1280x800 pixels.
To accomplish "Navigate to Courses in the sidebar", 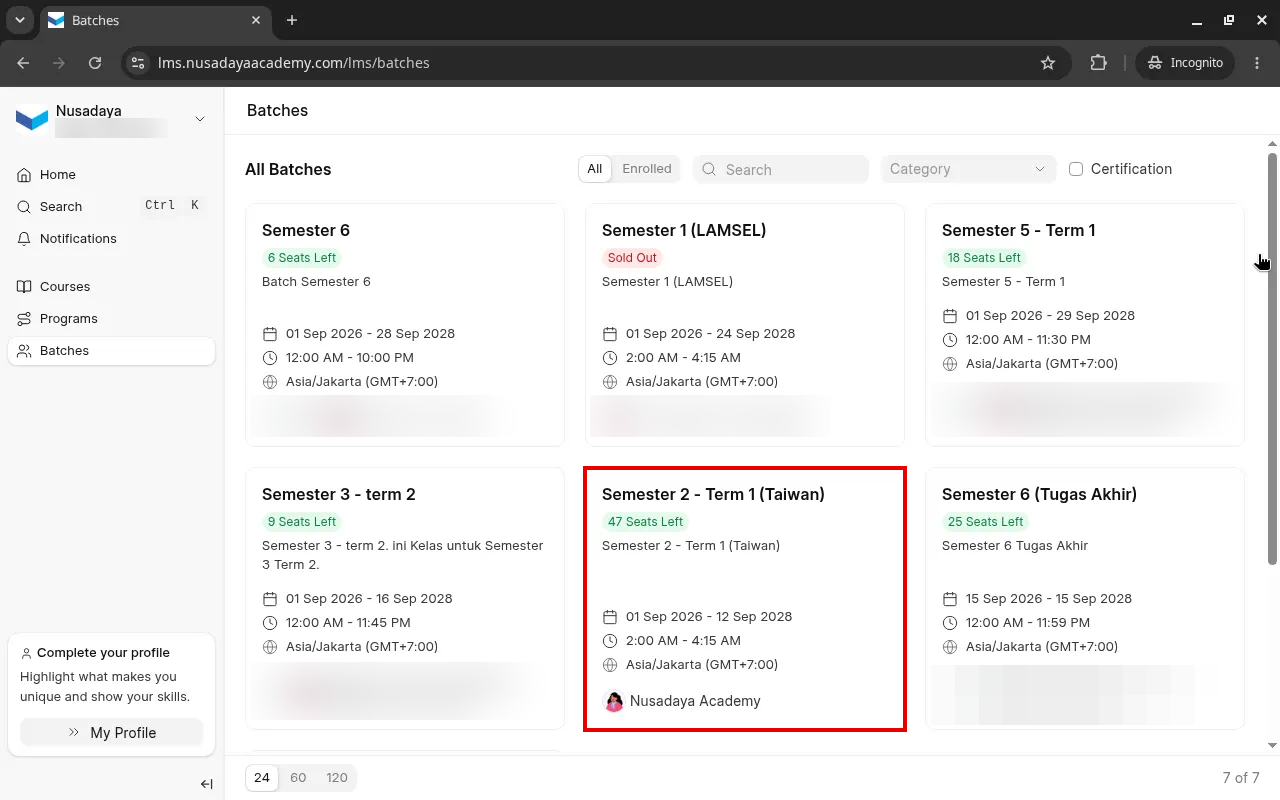I will pyautogui.click(x=111, y=287).
